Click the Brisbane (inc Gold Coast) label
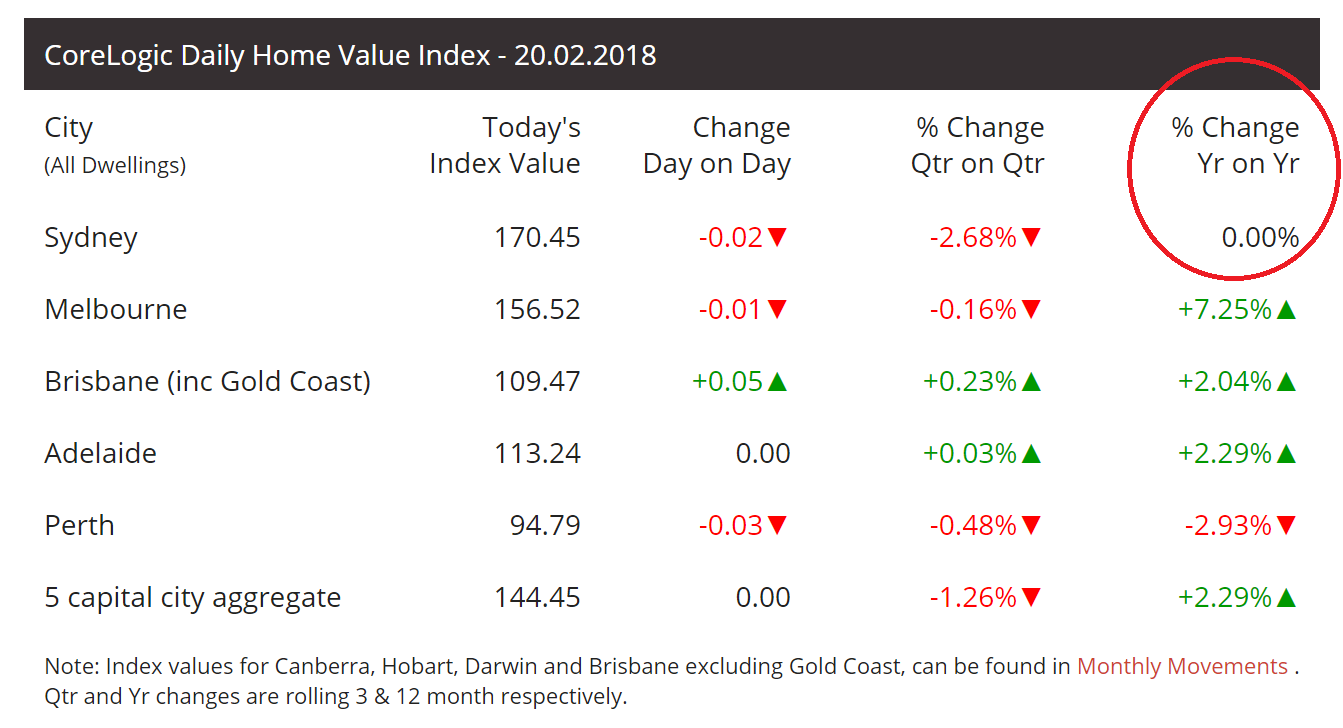Image resolution: width=1343 pixels, height=728 pixels. (x=208, y=382)
